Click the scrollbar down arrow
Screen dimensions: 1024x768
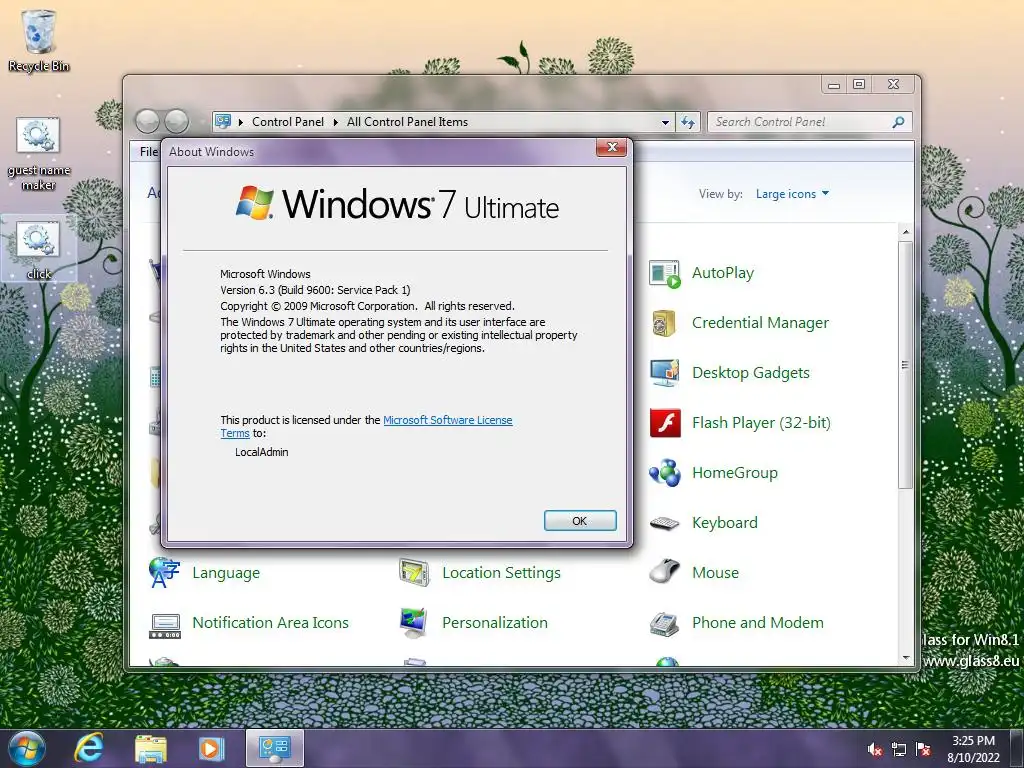tap(906, 658)
